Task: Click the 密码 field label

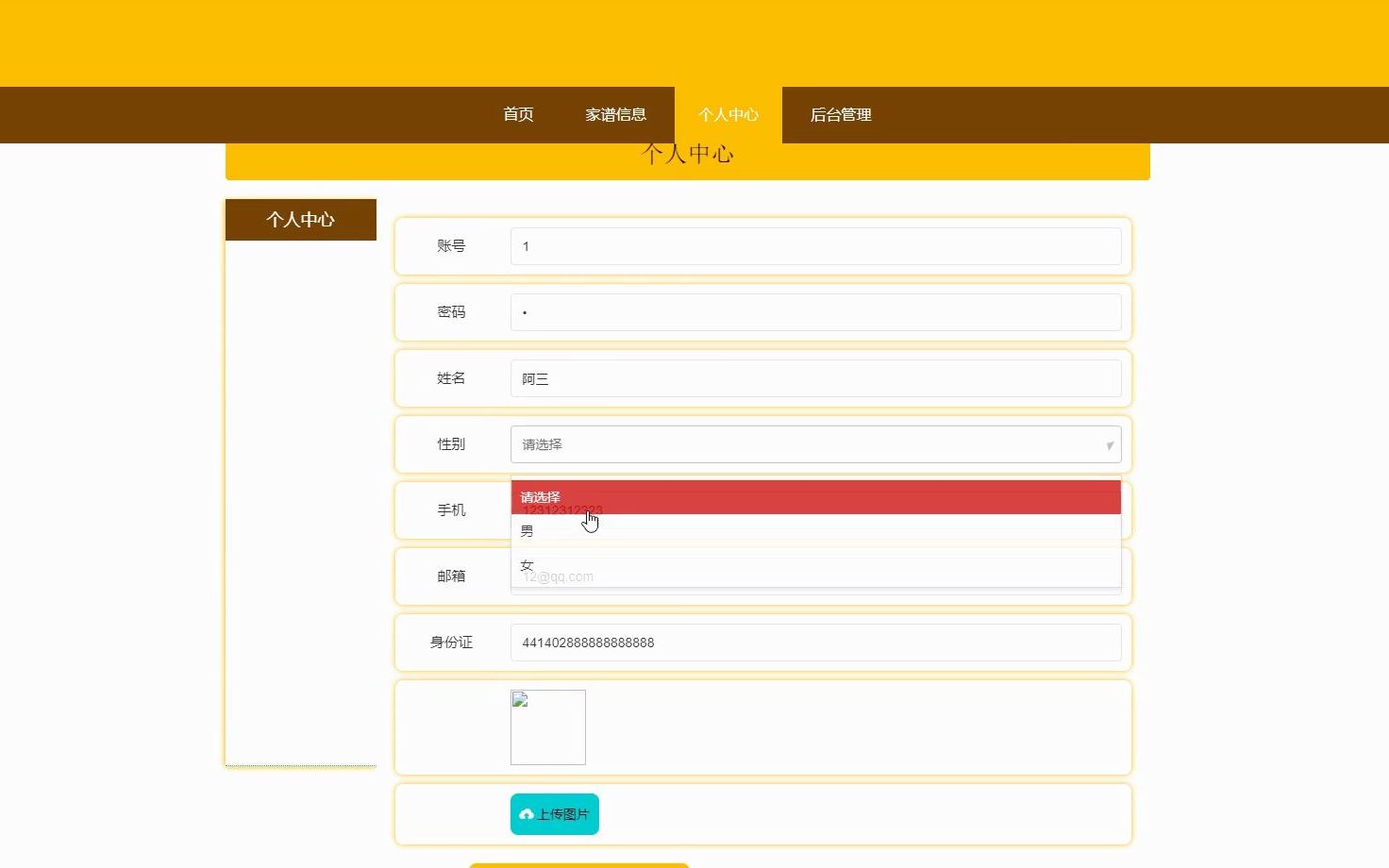Action: 451,311
